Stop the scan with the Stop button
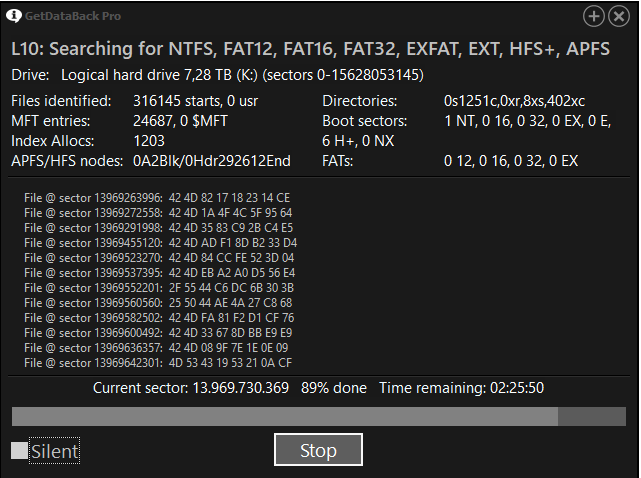Image resolution: width=641 pixels, height=478 pixels. coord(318,450)
